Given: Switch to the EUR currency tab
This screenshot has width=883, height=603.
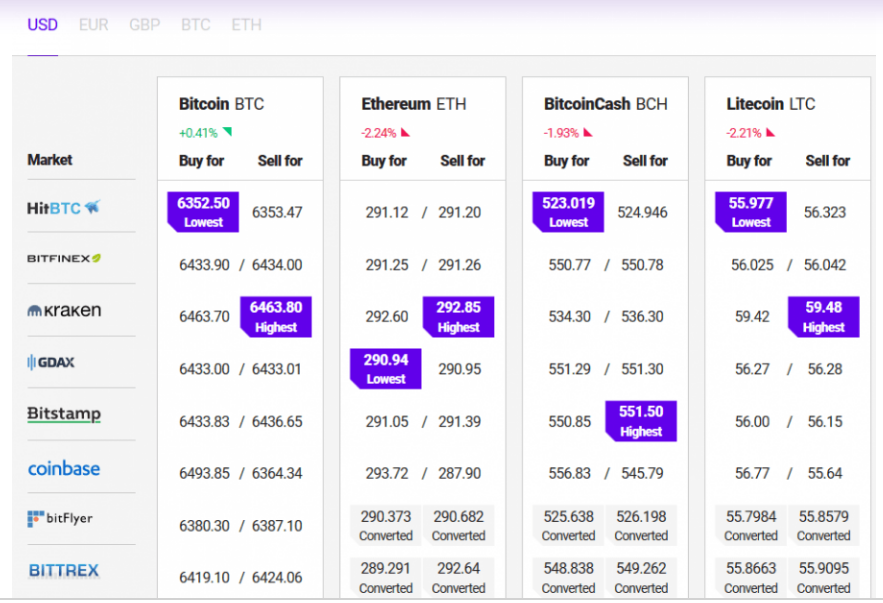Looking at the screenshot, I should click(x=93, y=25).
